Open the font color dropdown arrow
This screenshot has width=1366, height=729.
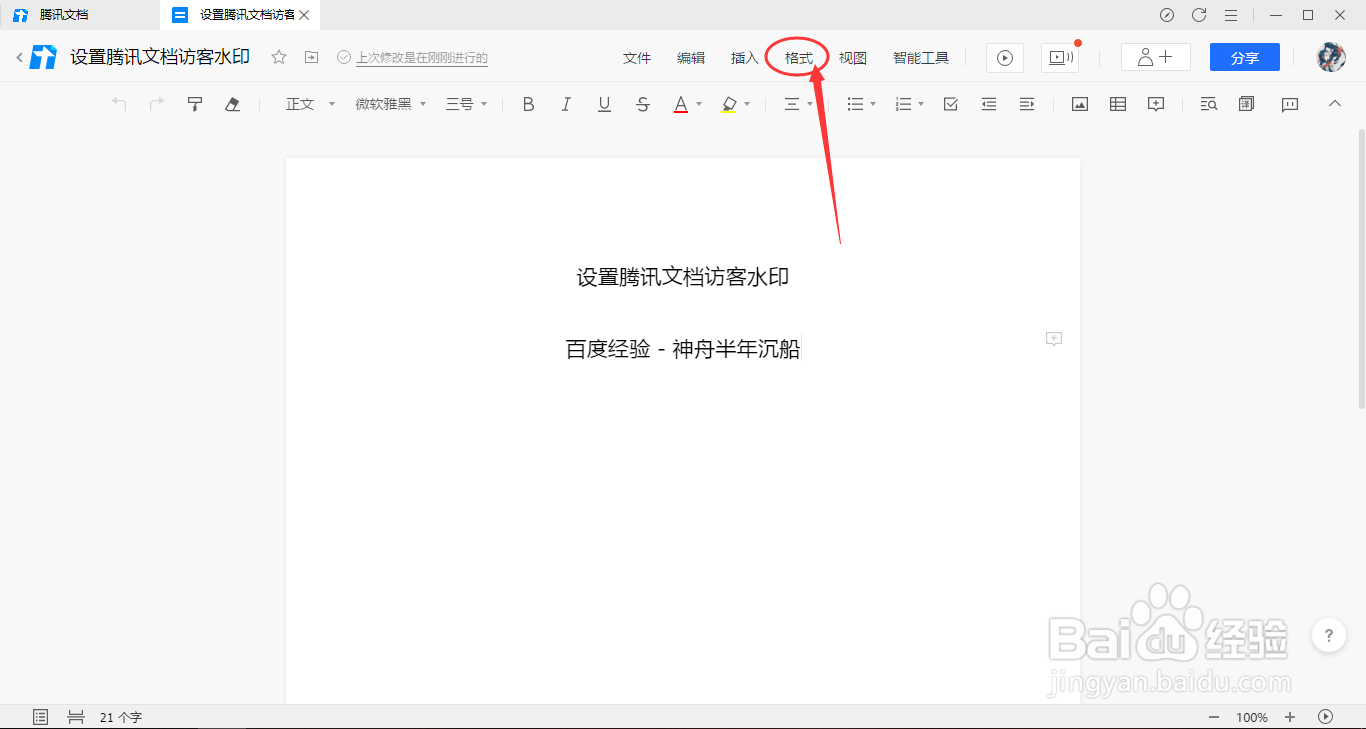[699, 104]
